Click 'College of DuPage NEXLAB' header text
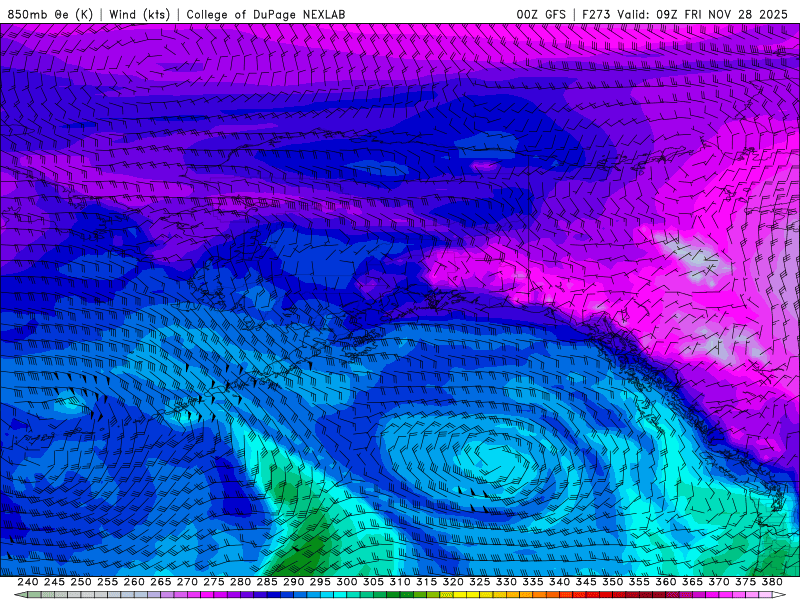800x600 pixels. pyautogui.click(x=266, y=14)
